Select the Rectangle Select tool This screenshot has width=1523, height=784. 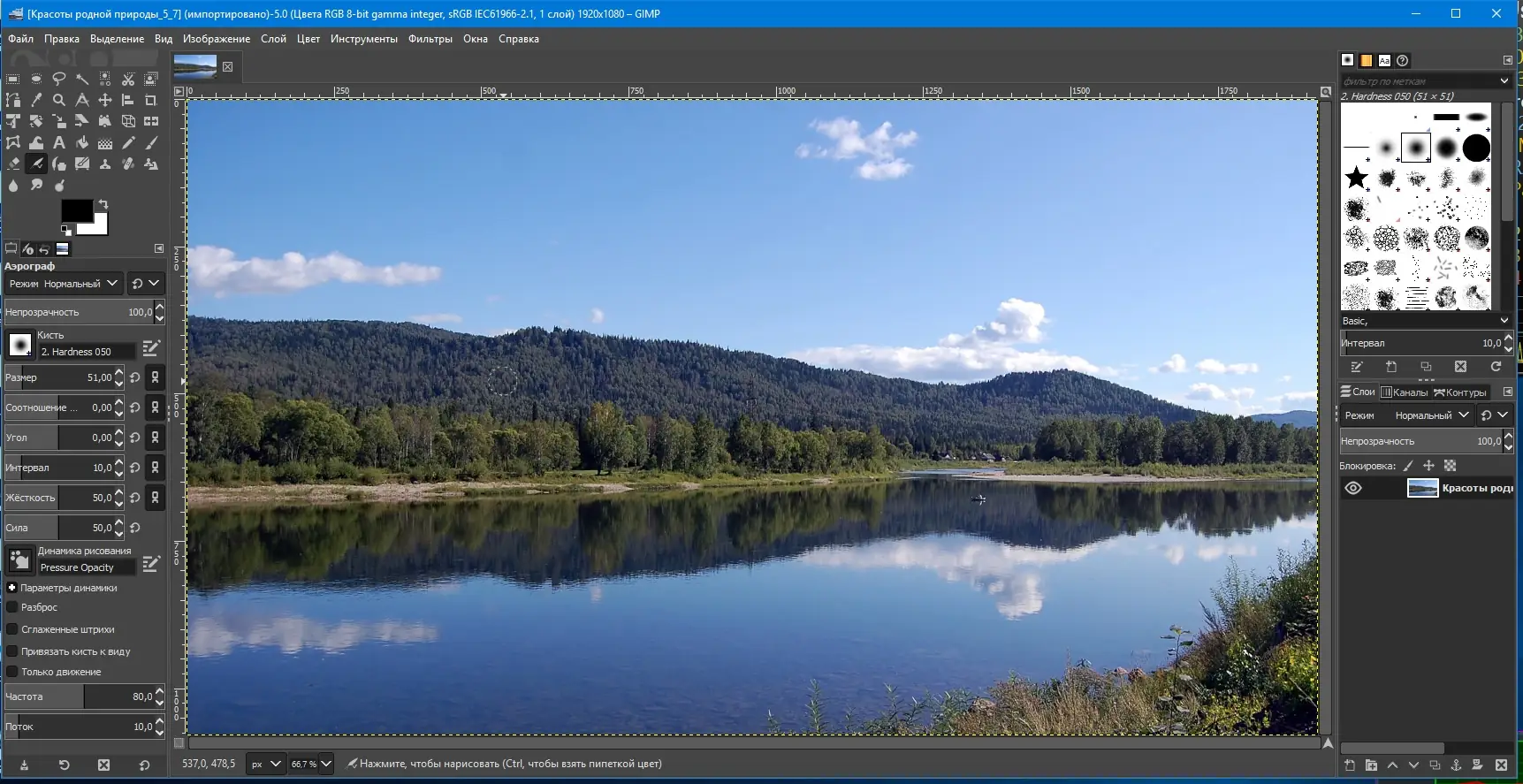click(13, 79)
